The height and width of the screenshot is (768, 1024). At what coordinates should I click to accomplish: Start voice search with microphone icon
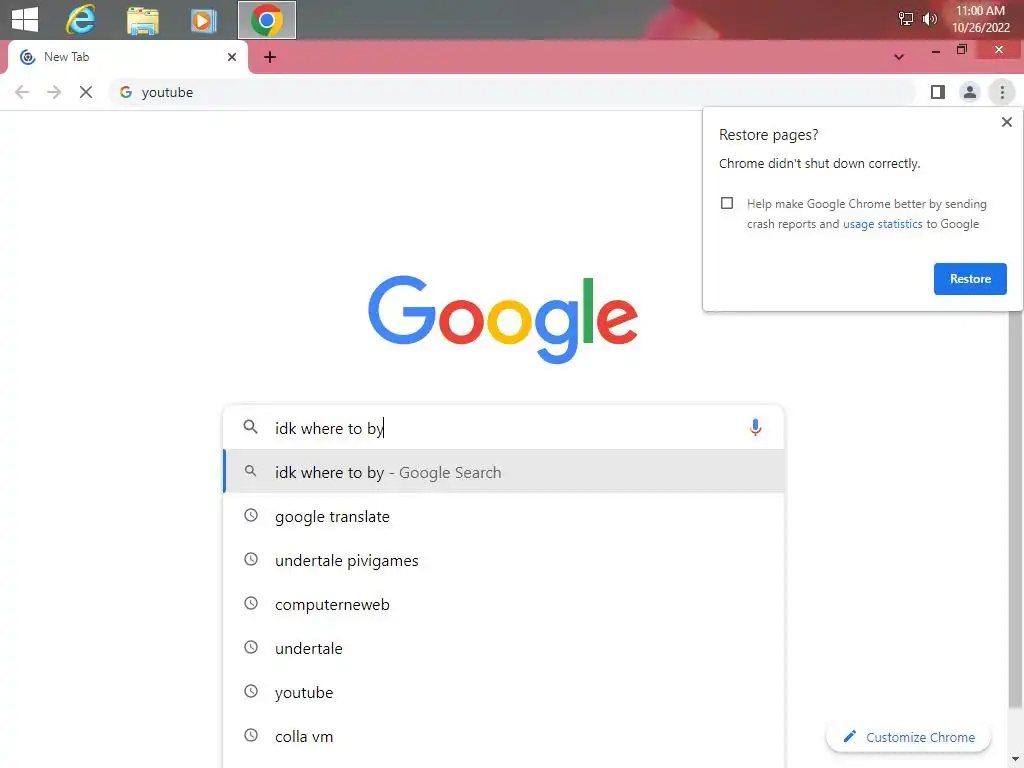pyautogui.click(x=755, y=427)
